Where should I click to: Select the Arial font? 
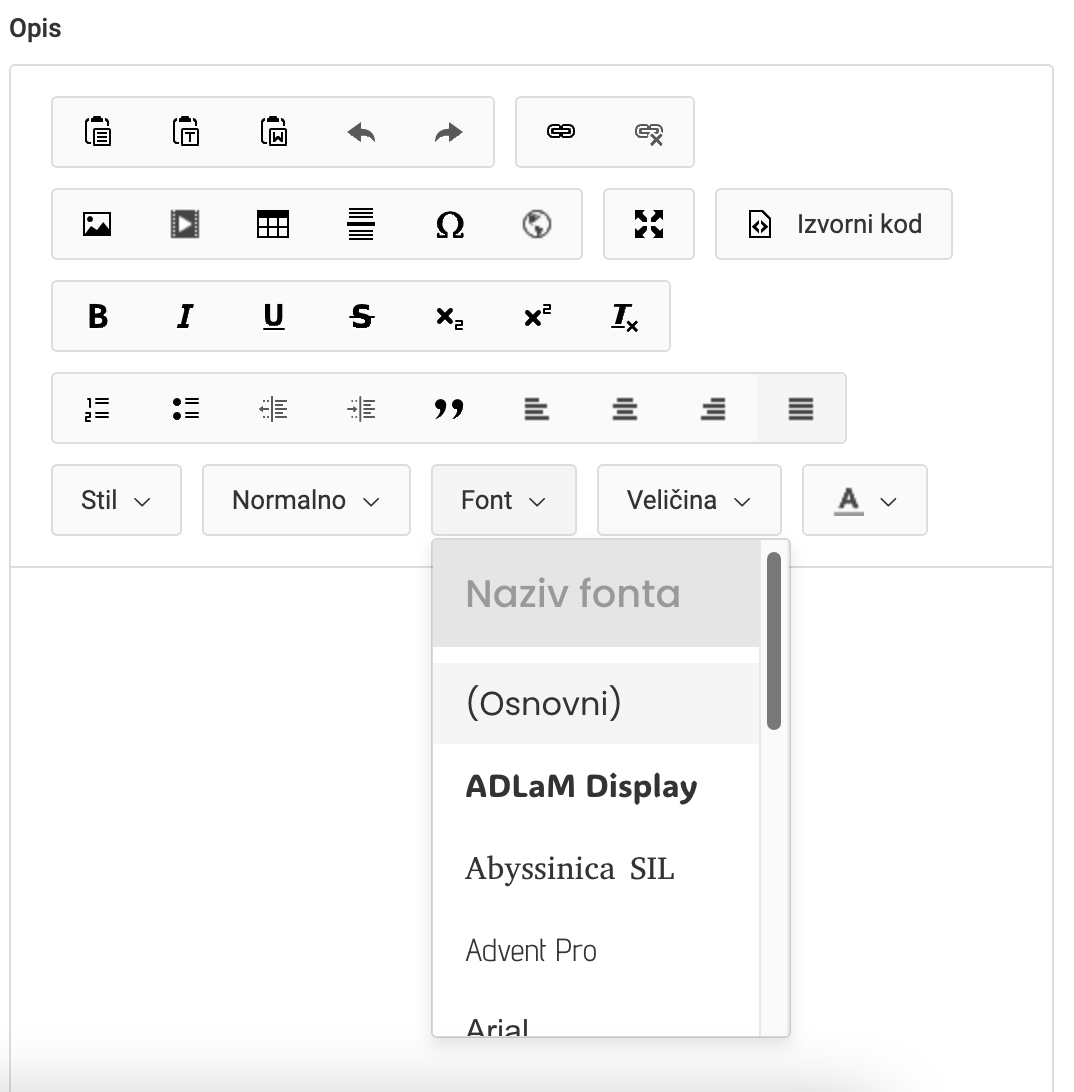[596, 1020]
